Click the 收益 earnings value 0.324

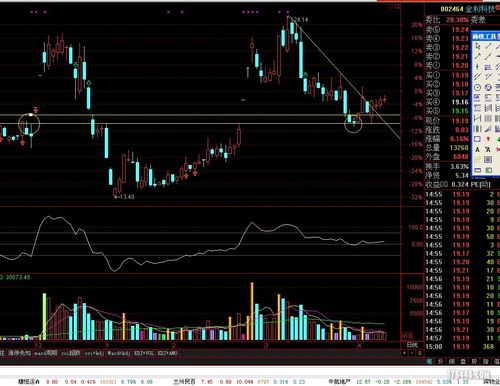pos(459,184)
